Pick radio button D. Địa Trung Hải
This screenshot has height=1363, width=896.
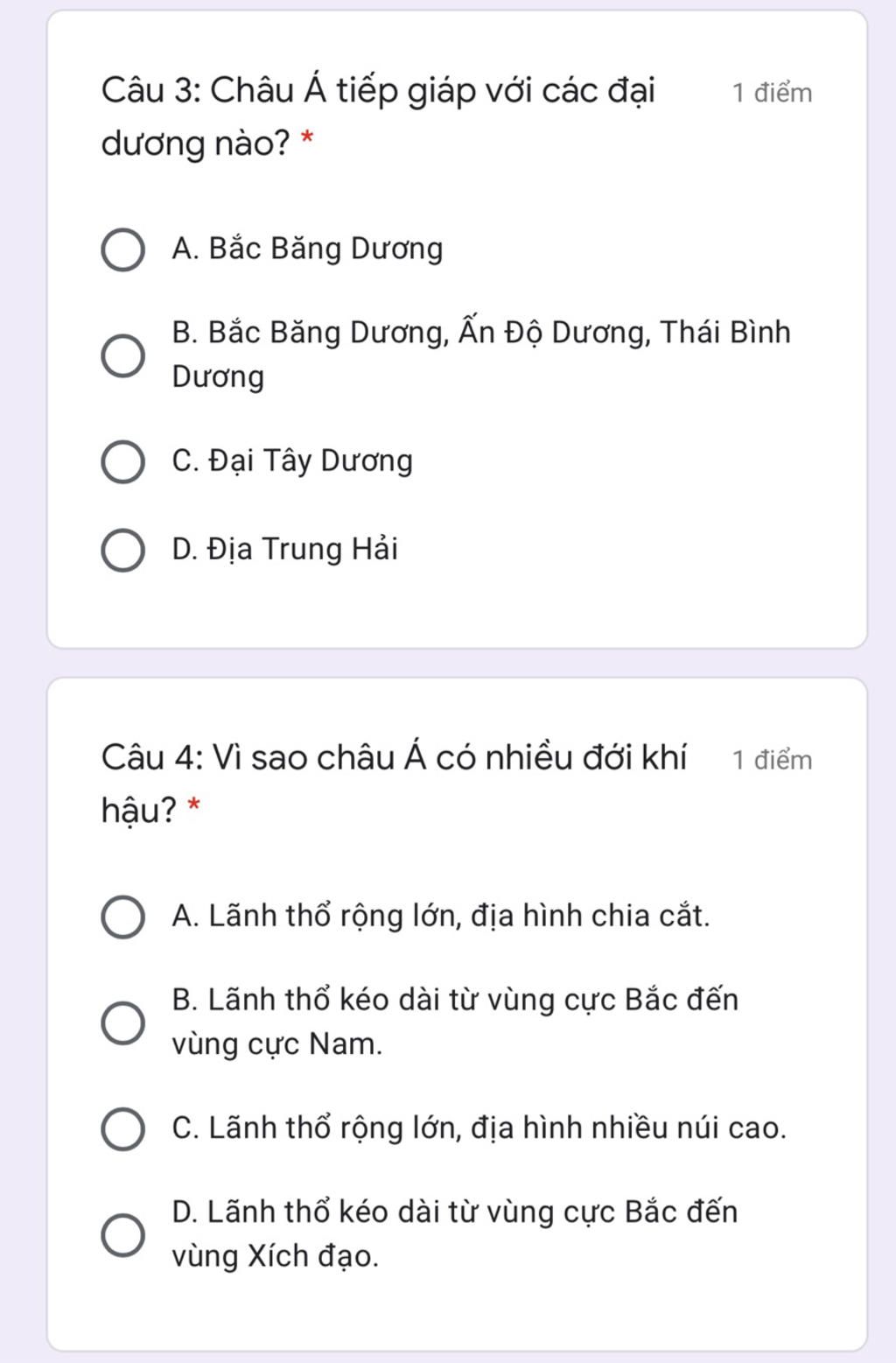[x=123, y=551]
